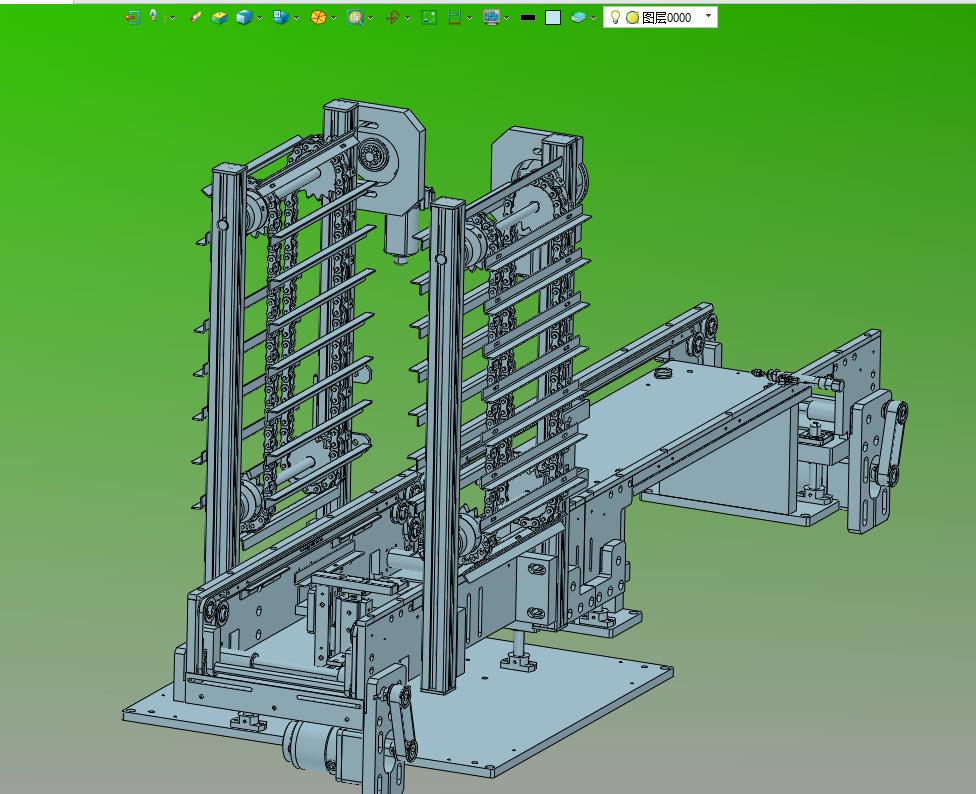The width and height of the screenshot is (976, 794).
Task: Click the blue shaded cube icon
Action: click(x=245, y=17)
